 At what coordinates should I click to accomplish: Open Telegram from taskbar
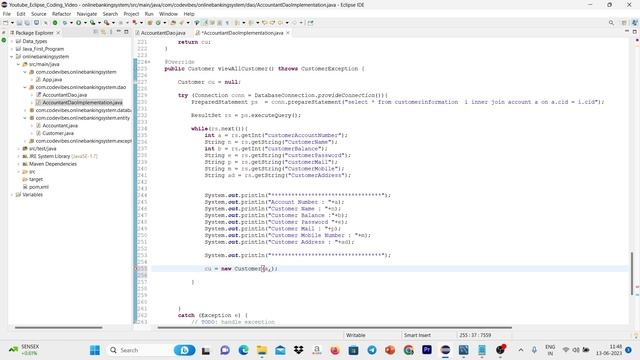pos(372,350)
